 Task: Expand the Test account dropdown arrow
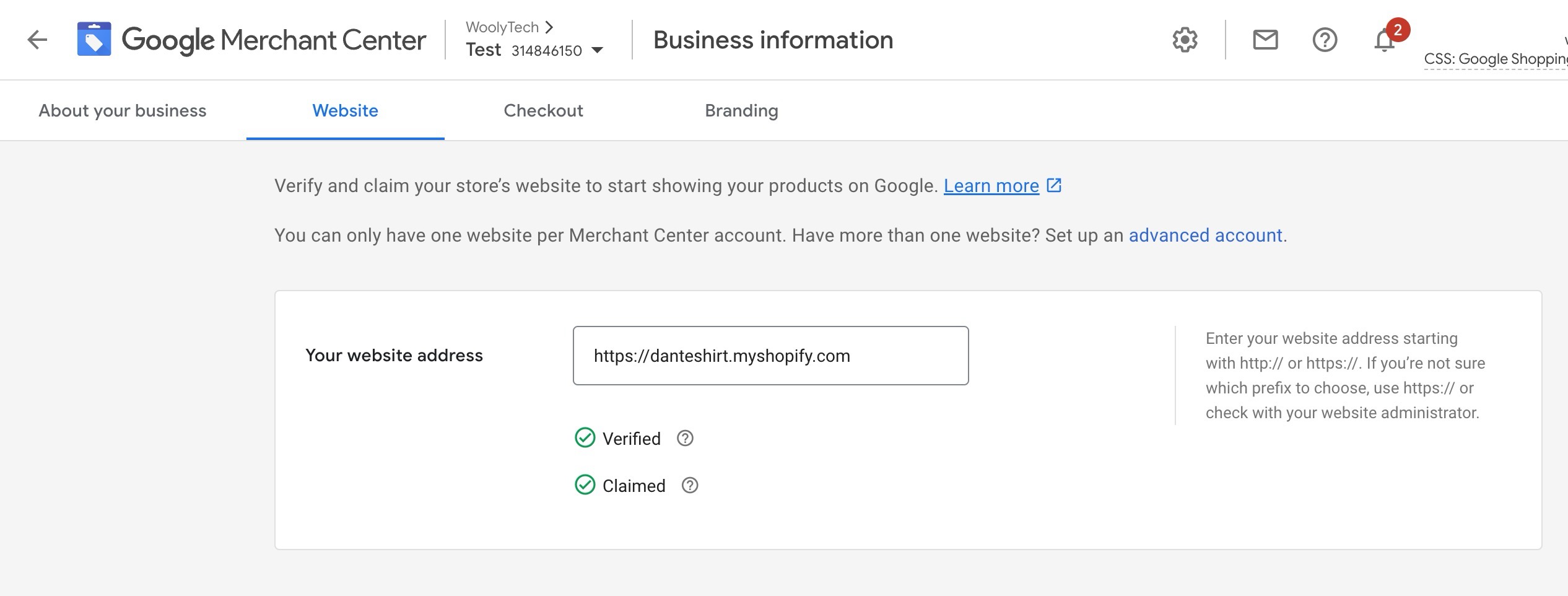[598, 50]
